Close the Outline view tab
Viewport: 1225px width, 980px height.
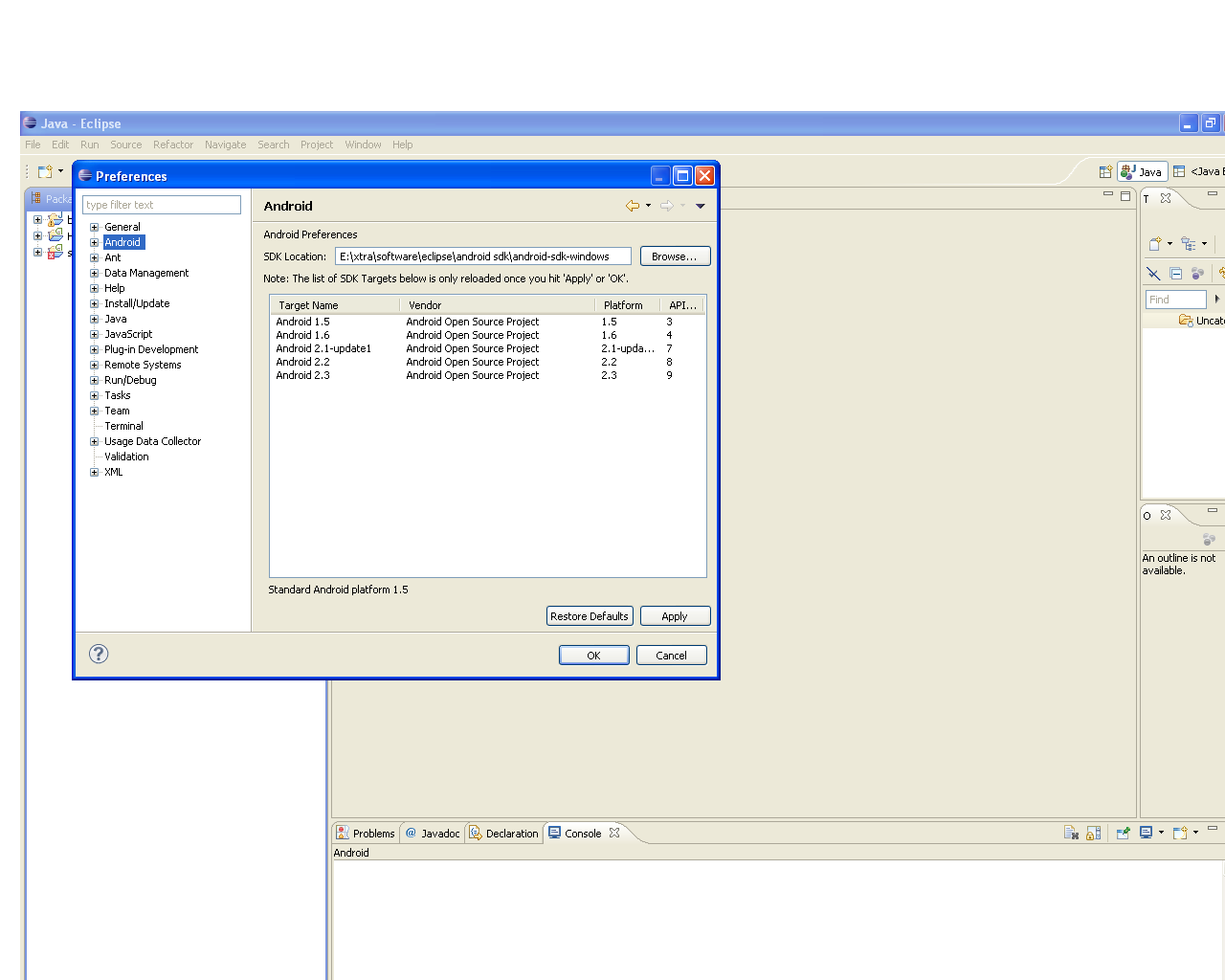[x=1166, y=515]
